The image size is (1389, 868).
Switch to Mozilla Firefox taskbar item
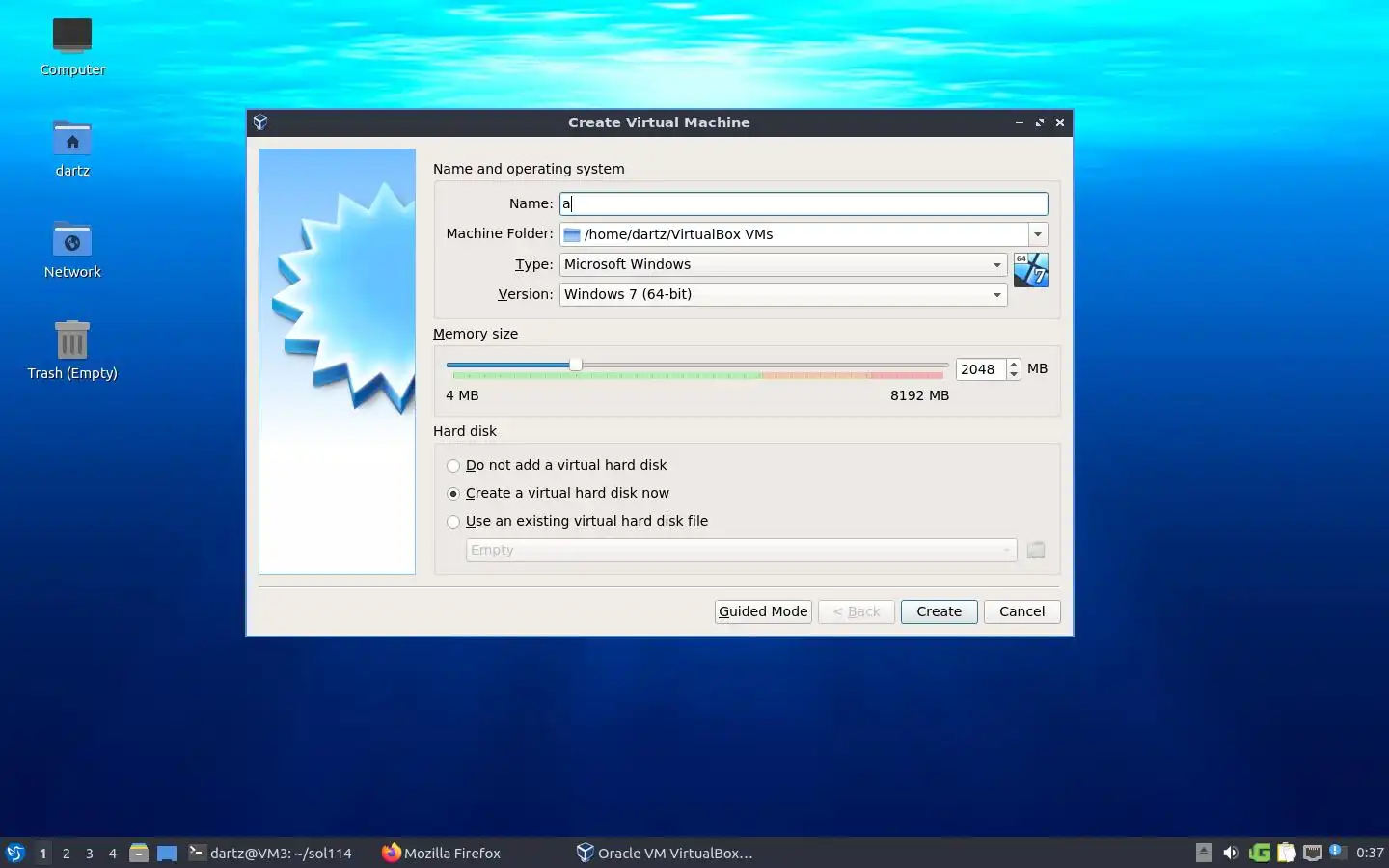point(442,853)
